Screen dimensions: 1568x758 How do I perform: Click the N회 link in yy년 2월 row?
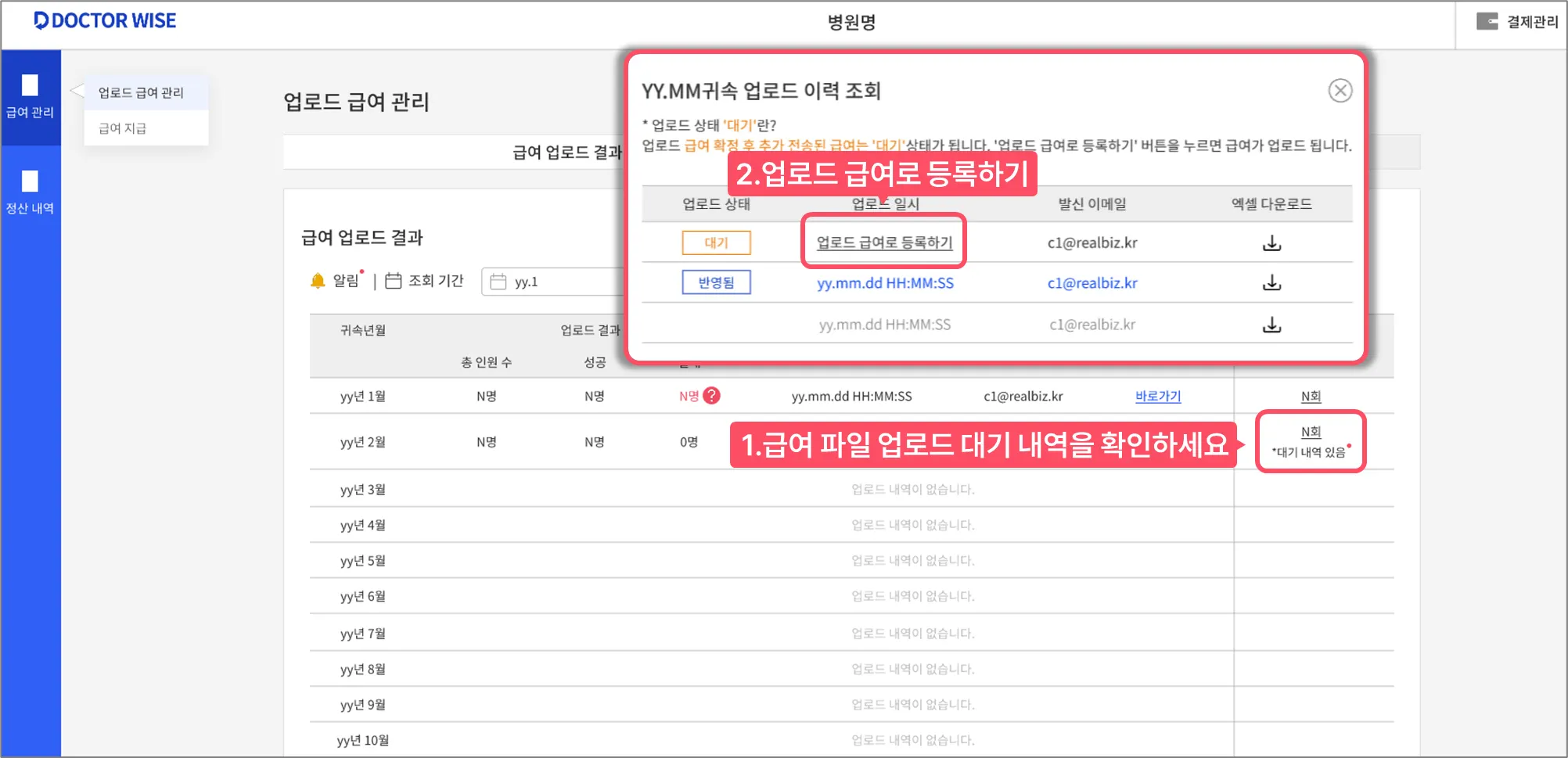click(x=1311, y=432)
